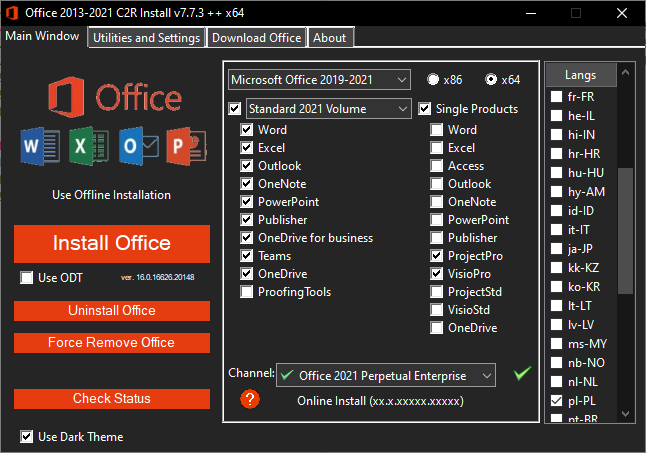
Task: Click the Force Remove Office button
Action: click(112, 343)
